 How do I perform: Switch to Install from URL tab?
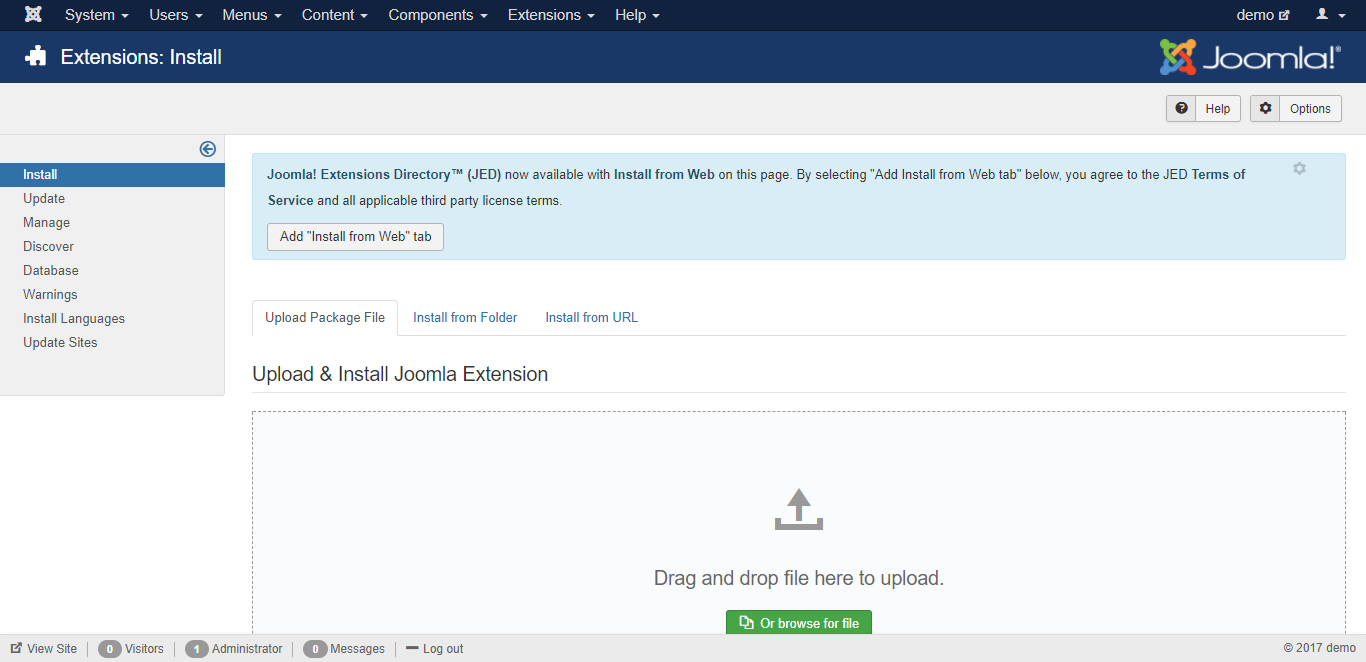591,318
